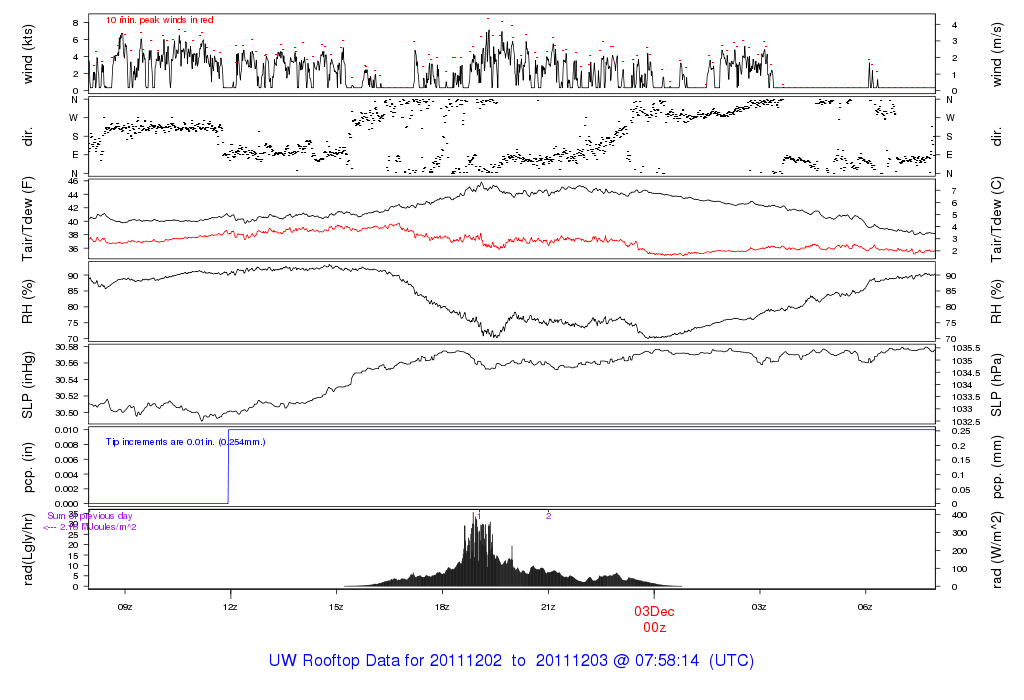
Task: Select the 15z time axis tick label
Action: point(336,607)
